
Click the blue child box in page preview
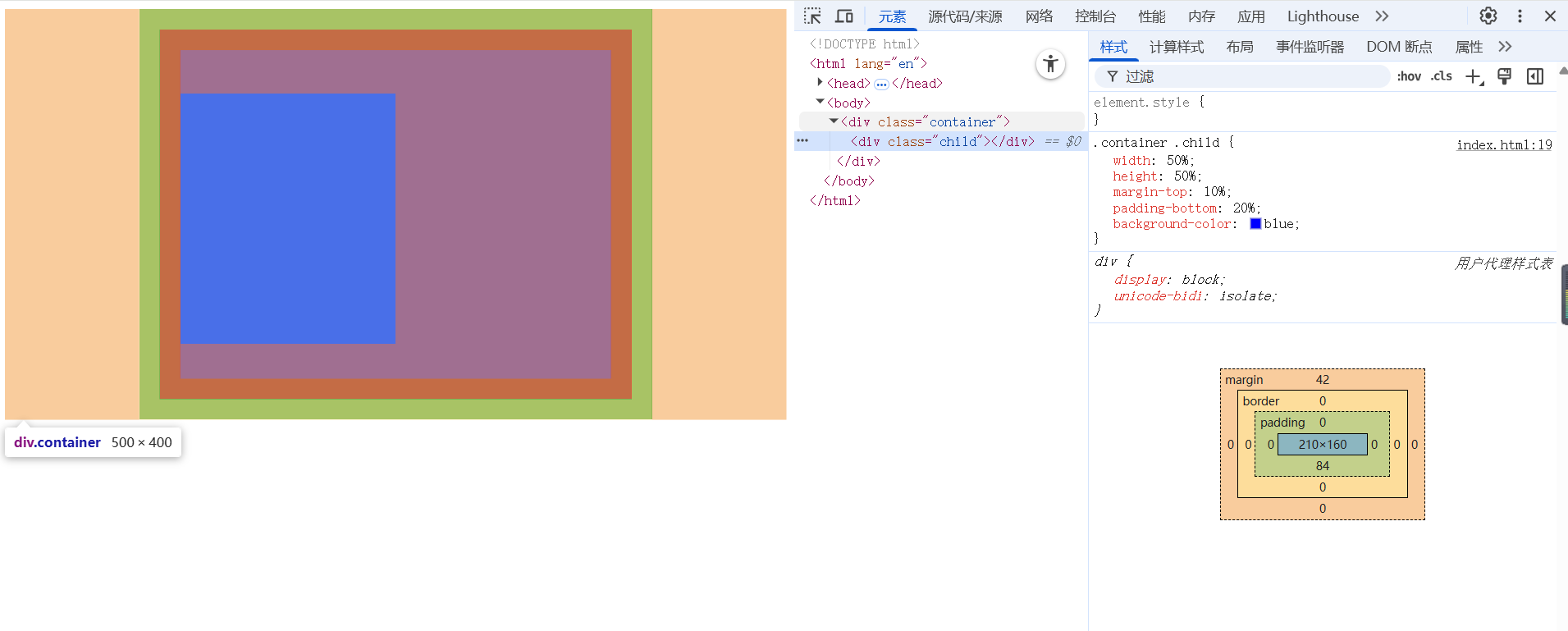[287, 218]
